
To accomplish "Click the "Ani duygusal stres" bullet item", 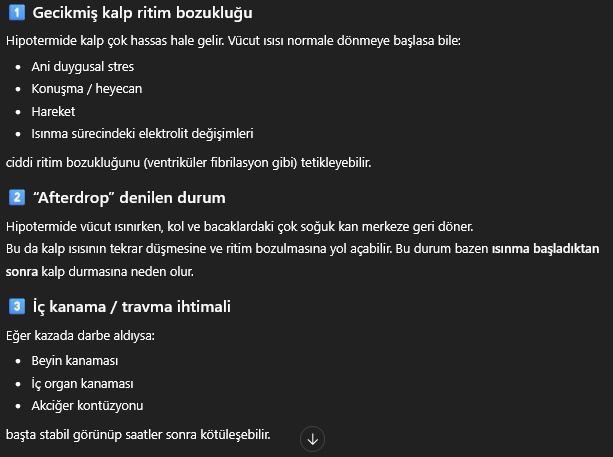I will click(82, 66).
